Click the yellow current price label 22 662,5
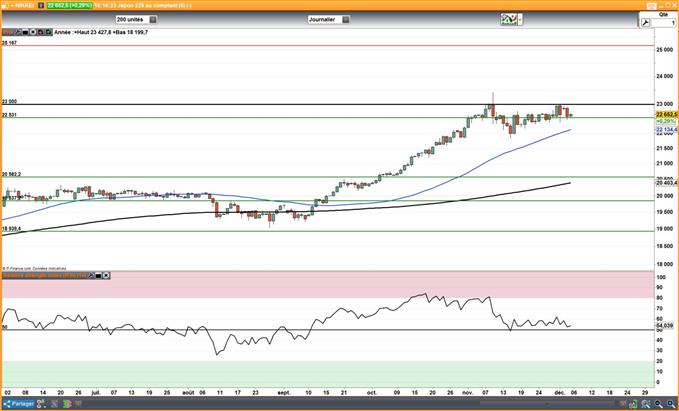Screen dimensions: 679x411 click(x=666, y=114)
